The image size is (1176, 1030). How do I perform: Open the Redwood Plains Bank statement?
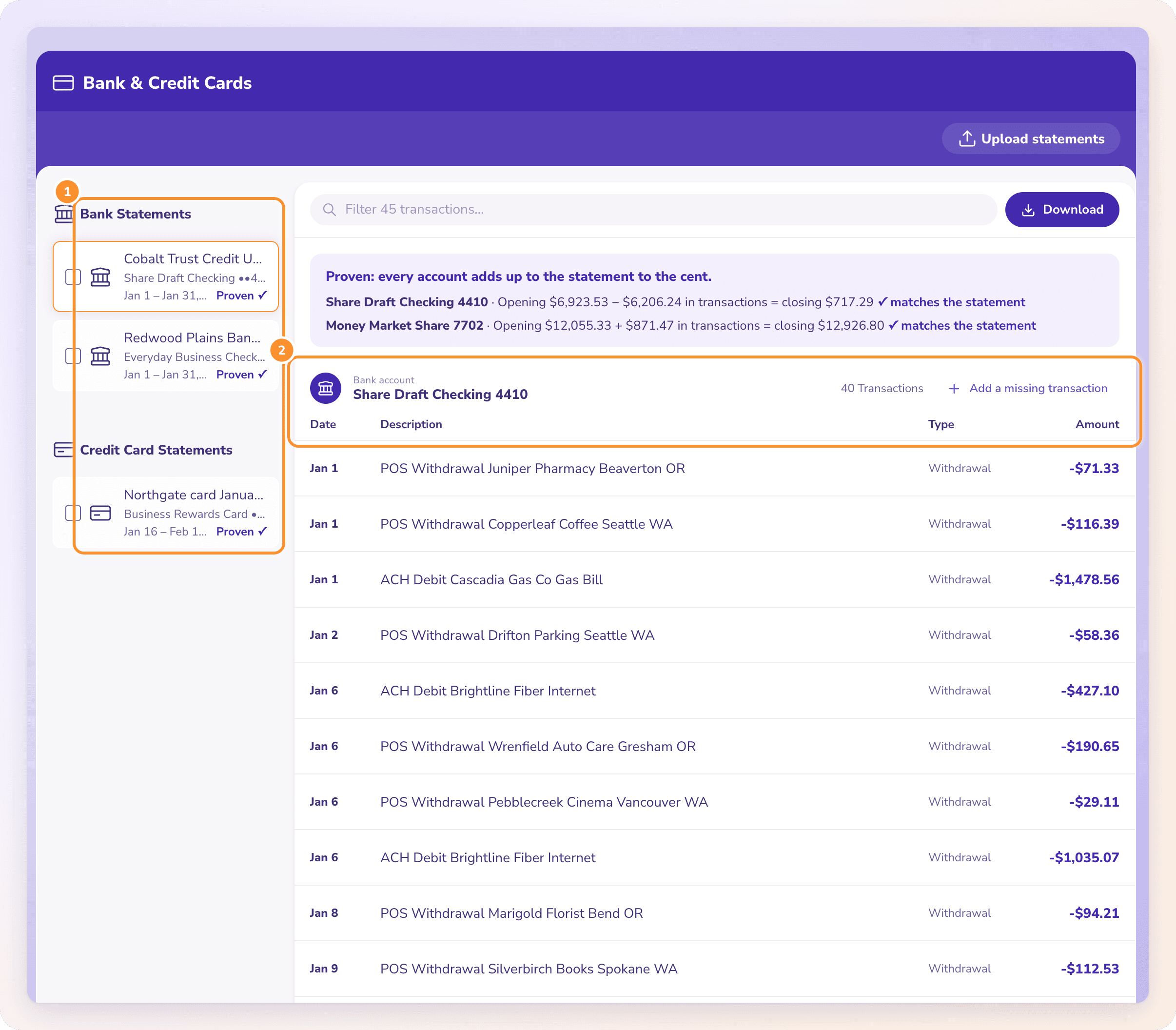coord(165,356)
